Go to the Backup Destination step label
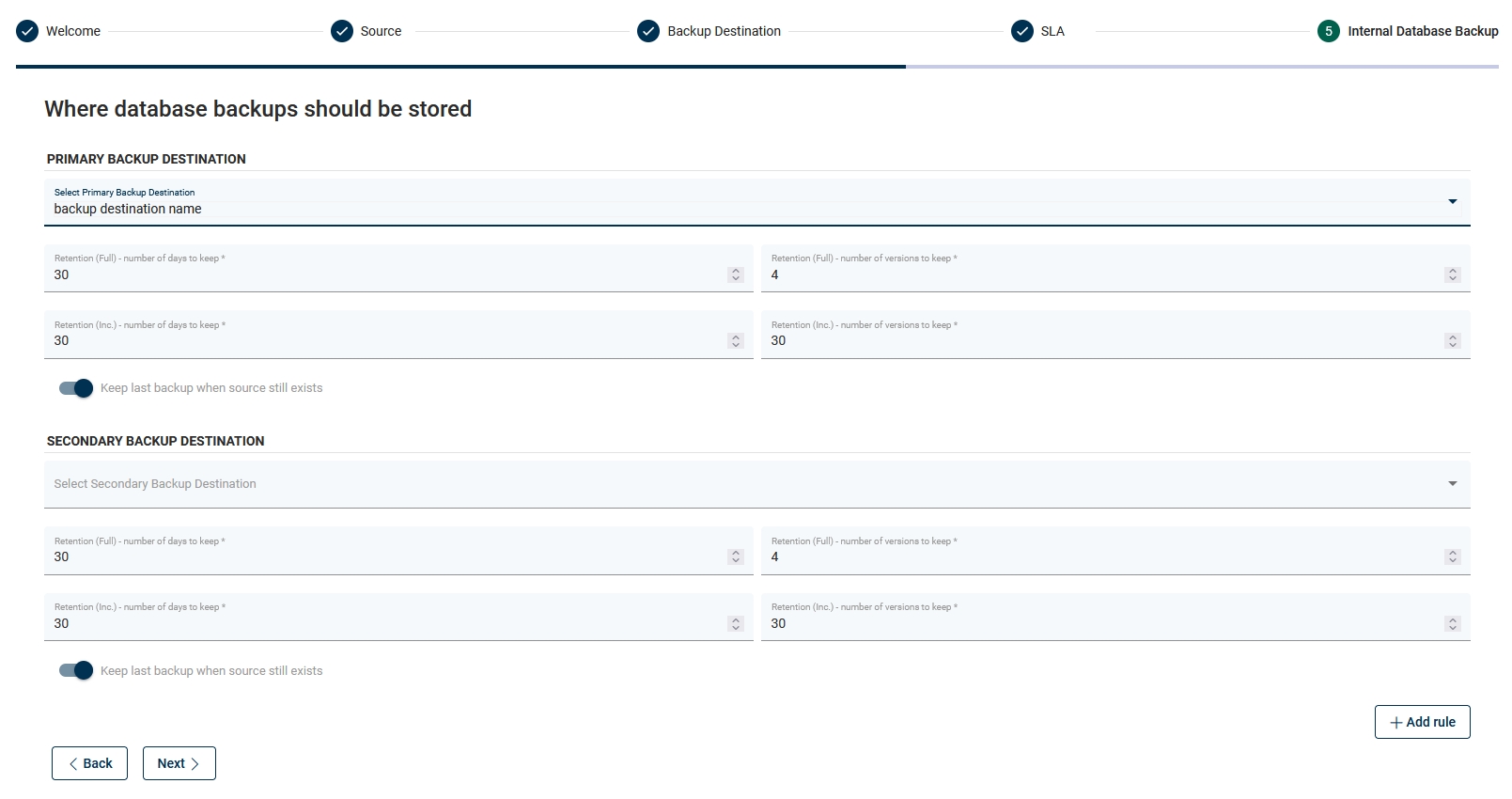This screenshot has width=1512, height=799. click(724, 31)
